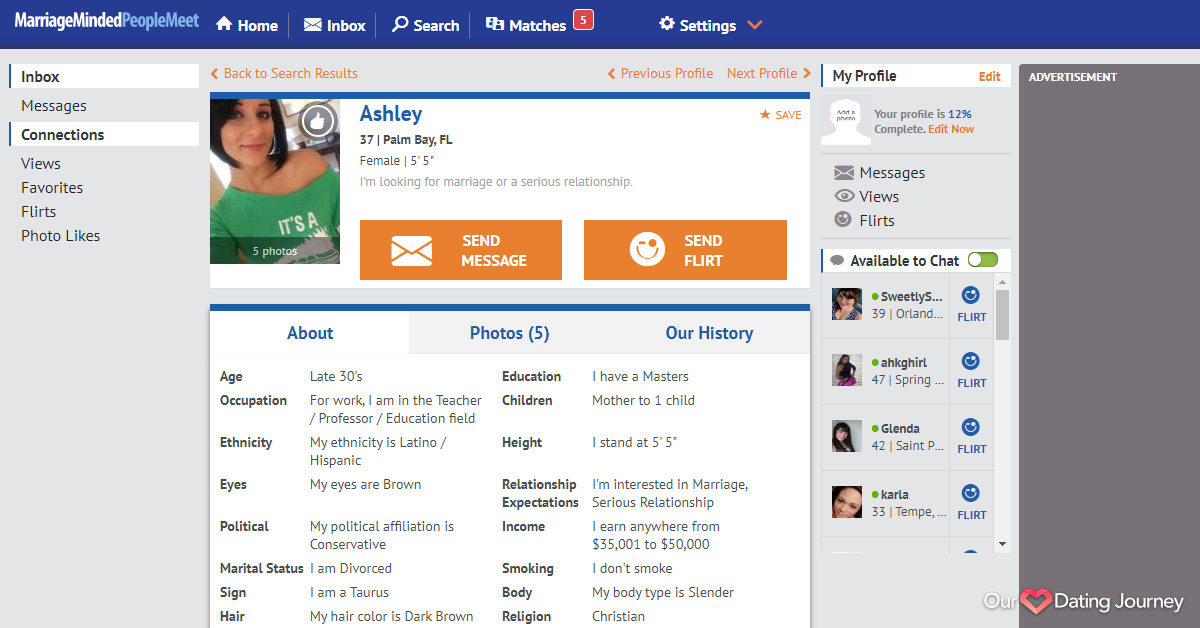
Task: Switch to the Photos (5) tab
Action: coord(509,333)
